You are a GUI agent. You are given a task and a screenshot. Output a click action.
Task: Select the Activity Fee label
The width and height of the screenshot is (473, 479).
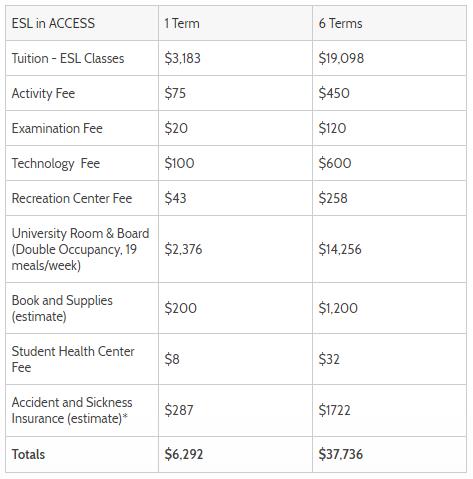coord(43,93)
